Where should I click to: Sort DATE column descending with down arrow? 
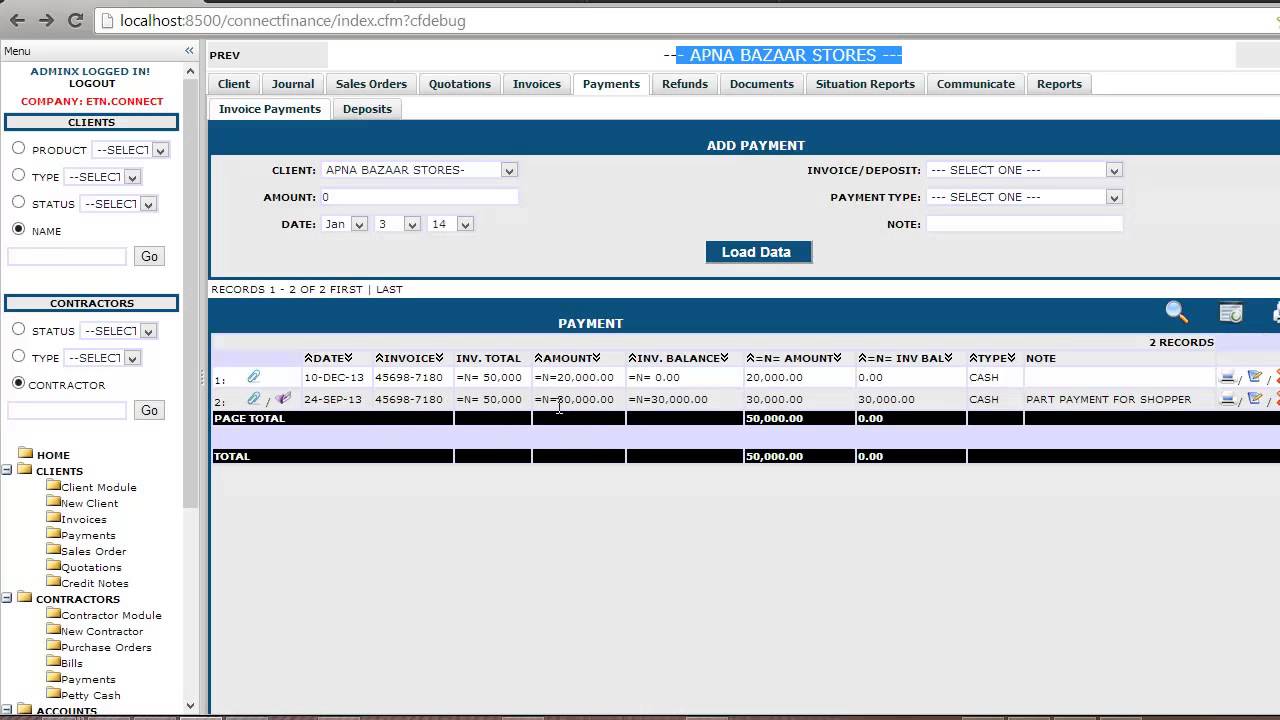349,358
